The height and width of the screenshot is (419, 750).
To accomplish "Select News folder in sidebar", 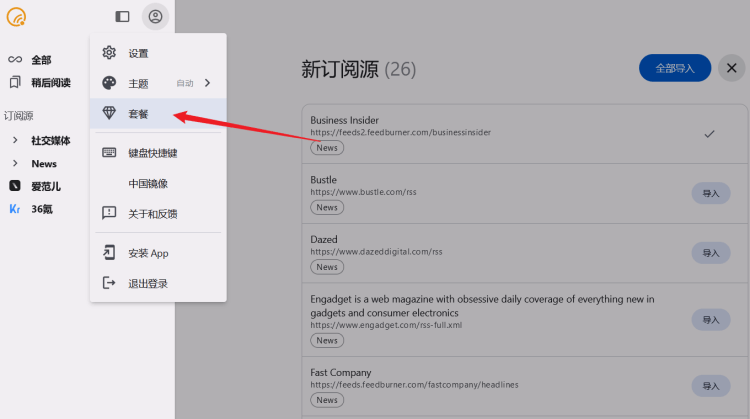I will [x=44, y=164].
